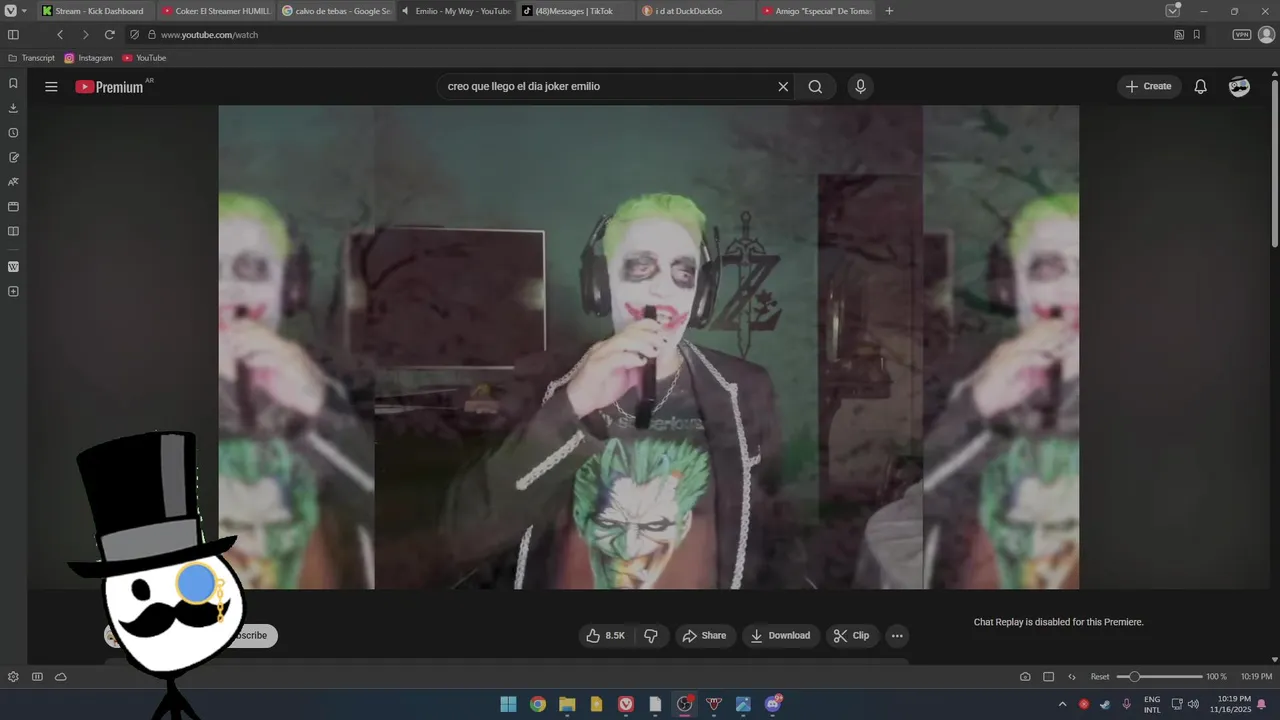Open the Instagram bookmark
Screen dimensions: 1280x720
[x=89, y=58]
